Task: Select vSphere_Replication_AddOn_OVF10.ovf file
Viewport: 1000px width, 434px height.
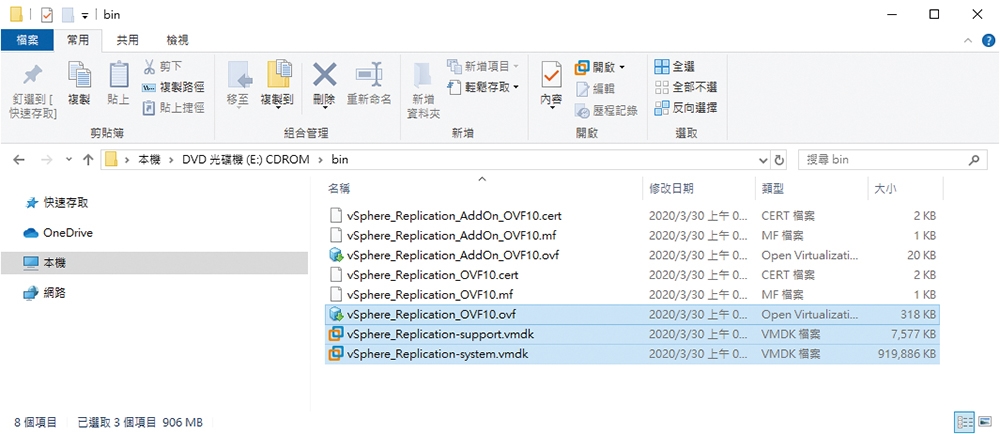Action: click(x=632, y=255)
